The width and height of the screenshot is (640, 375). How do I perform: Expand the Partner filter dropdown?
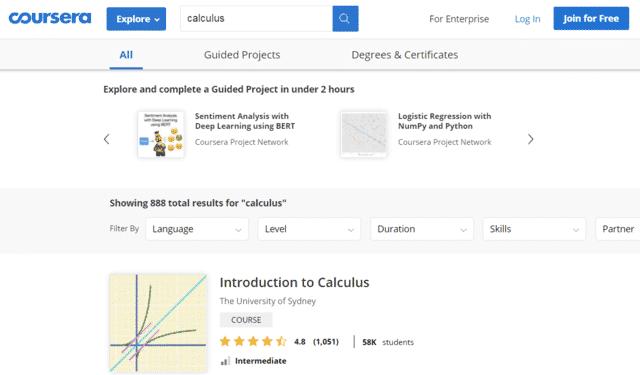click(618, 229)
